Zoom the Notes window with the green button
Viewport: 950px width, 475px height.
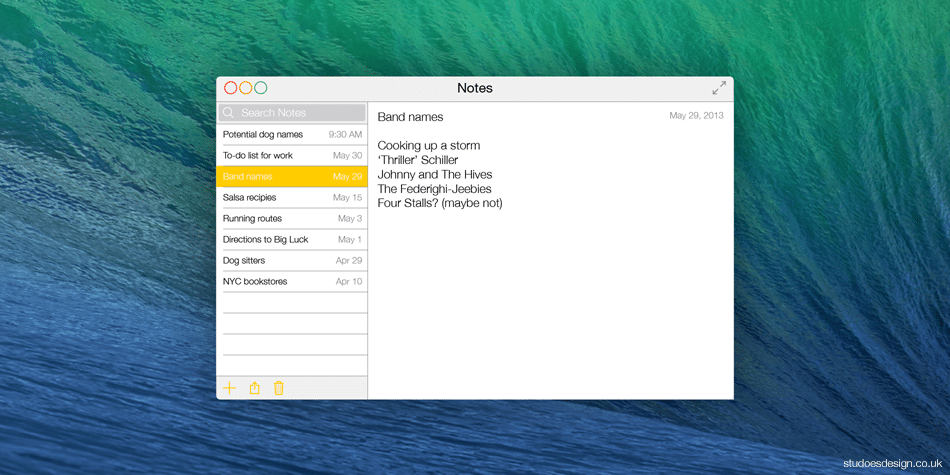tap(261, 88)
